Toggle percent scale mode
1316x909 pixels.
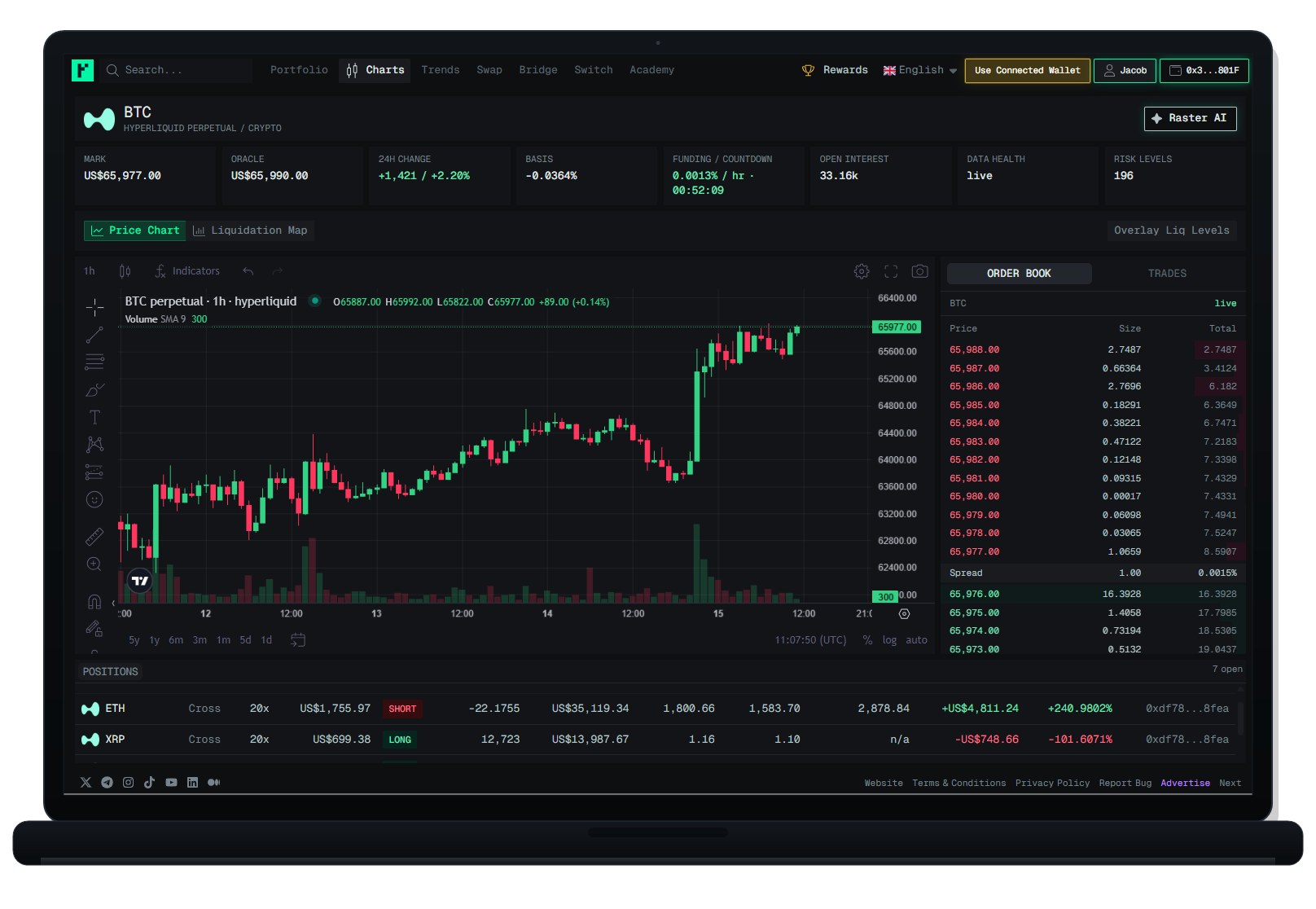click(x=868, y=640)
